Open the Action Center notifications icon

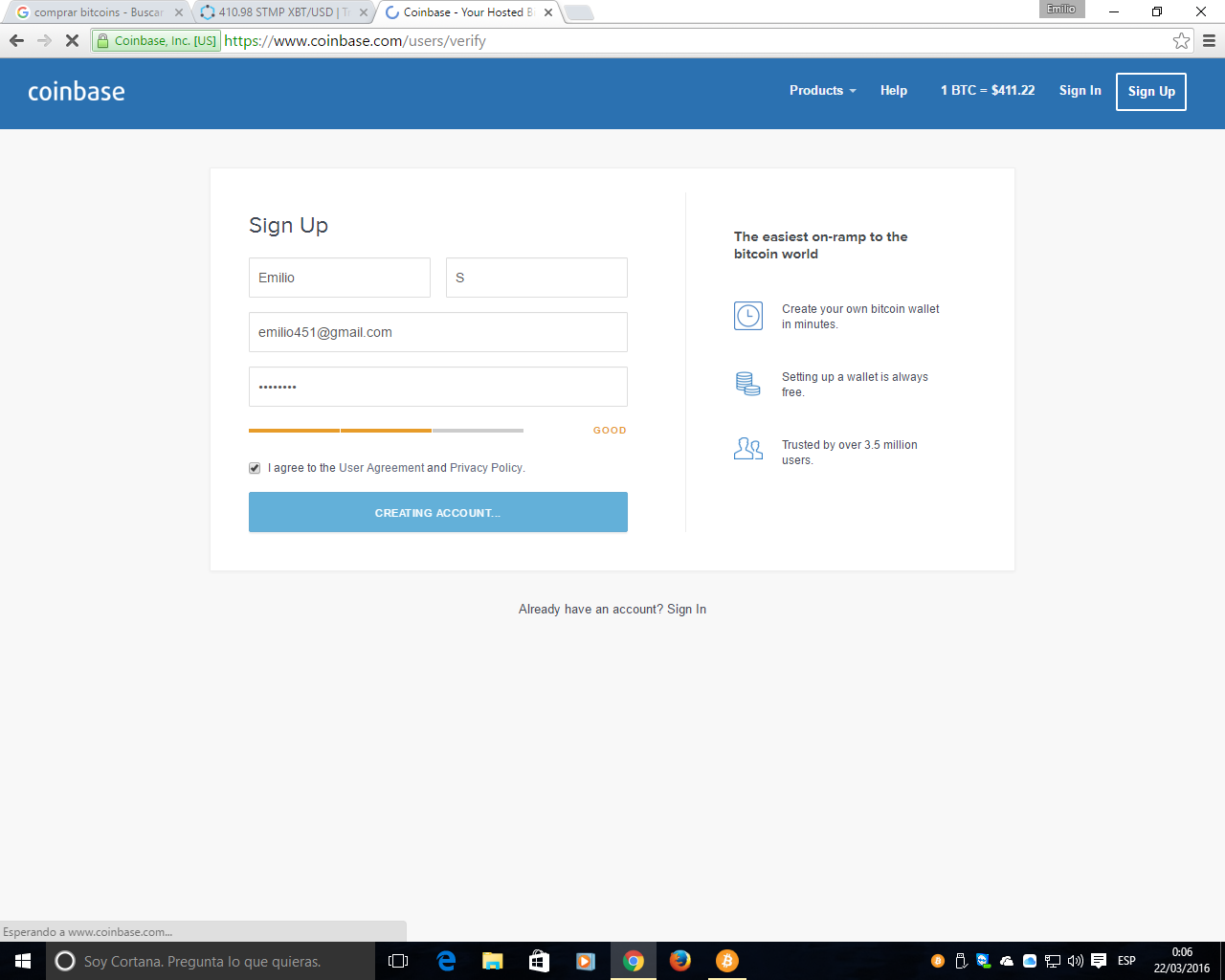tap(1099, 961)
